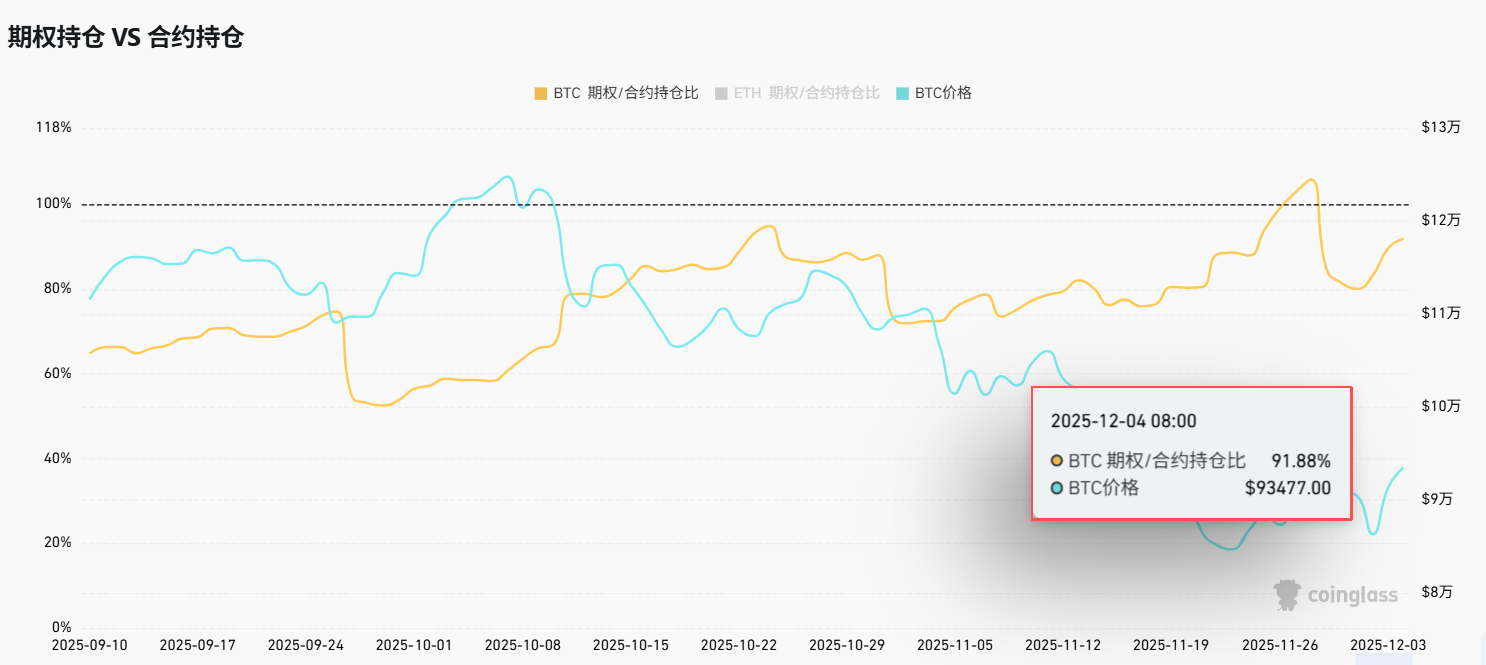Click the tooltip date 2025-12-04 08:00
1486x665 pixels.
coord(1123,421)
